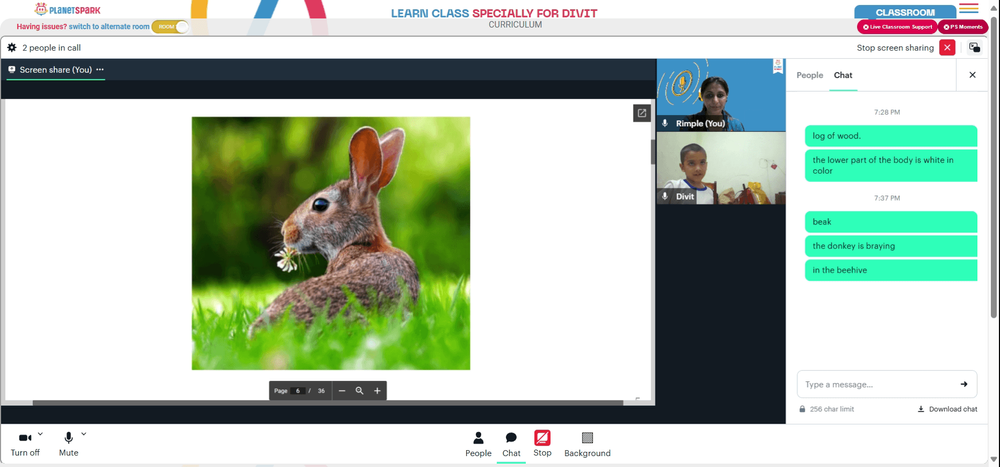
Task: Expand the camera options chevron
Action: pos(40,434)
